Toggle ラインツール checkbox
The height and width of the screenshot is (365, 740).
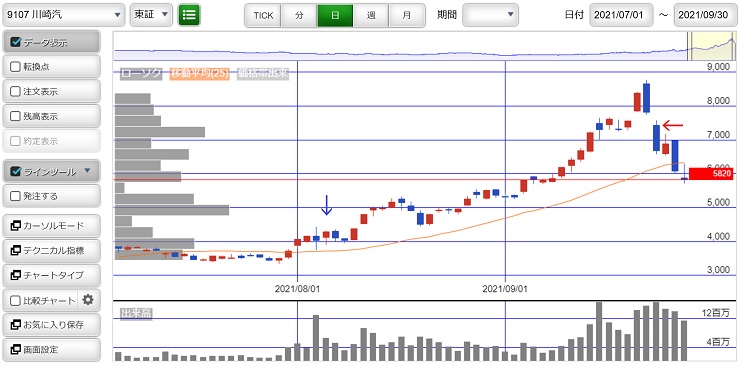(x=16, y=171)
